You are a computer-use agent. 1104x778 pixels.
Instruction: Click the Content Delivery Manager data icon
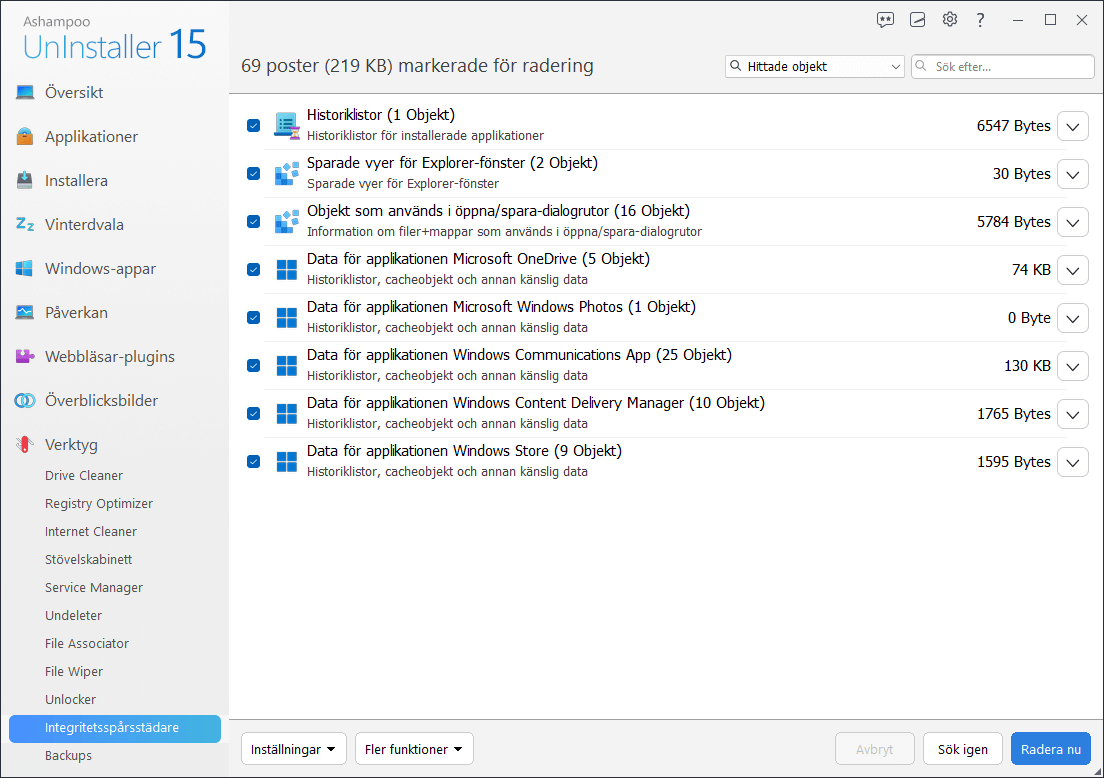(287, 413)
